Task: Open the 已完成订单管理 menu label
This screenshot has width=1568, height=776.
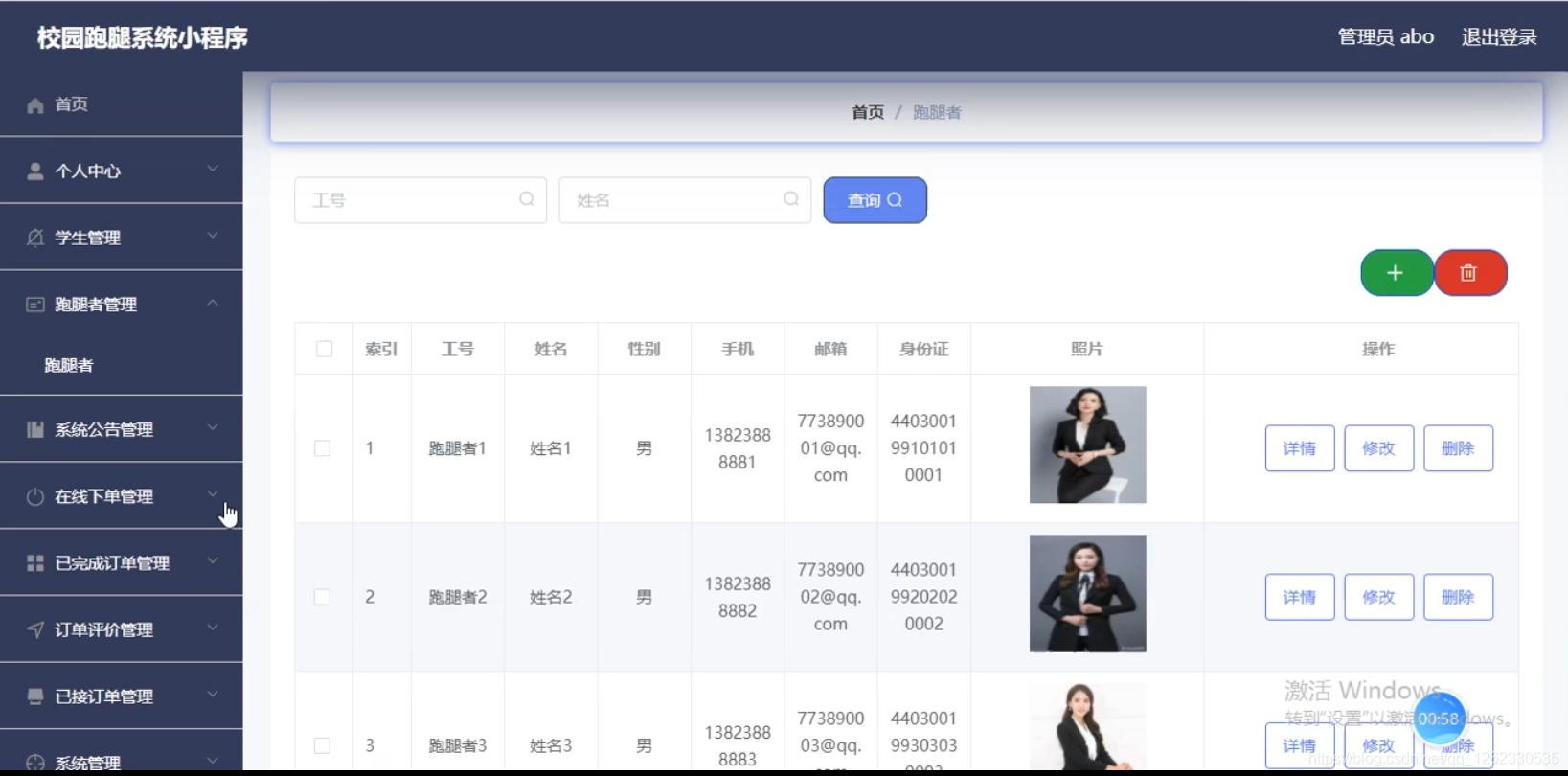Action: pos(112,563)
